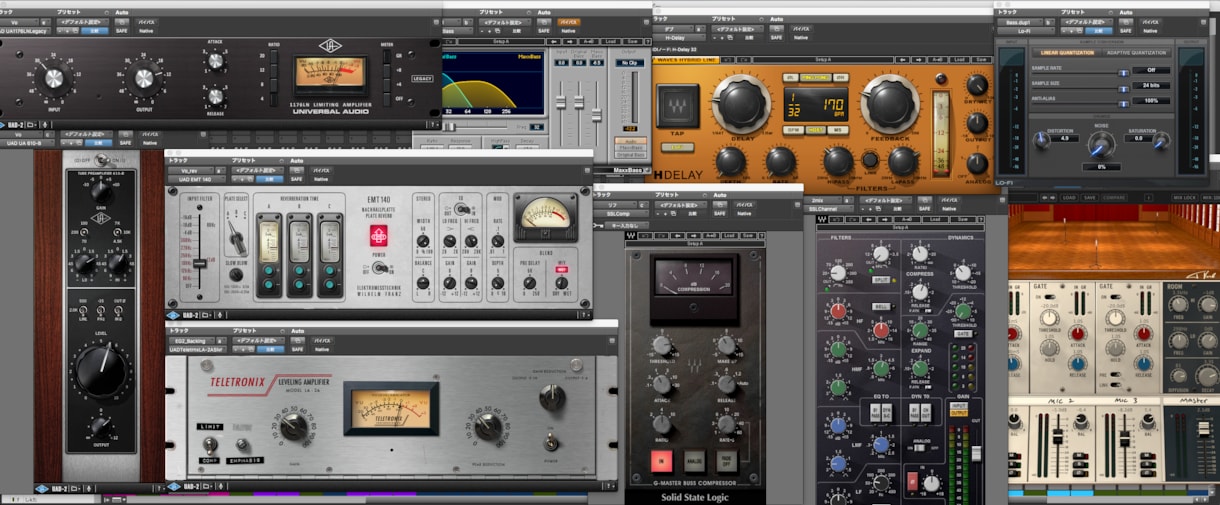
Task: Click the SPLIT button in SSL Channel filters
Action: click(x=882, y=281)
